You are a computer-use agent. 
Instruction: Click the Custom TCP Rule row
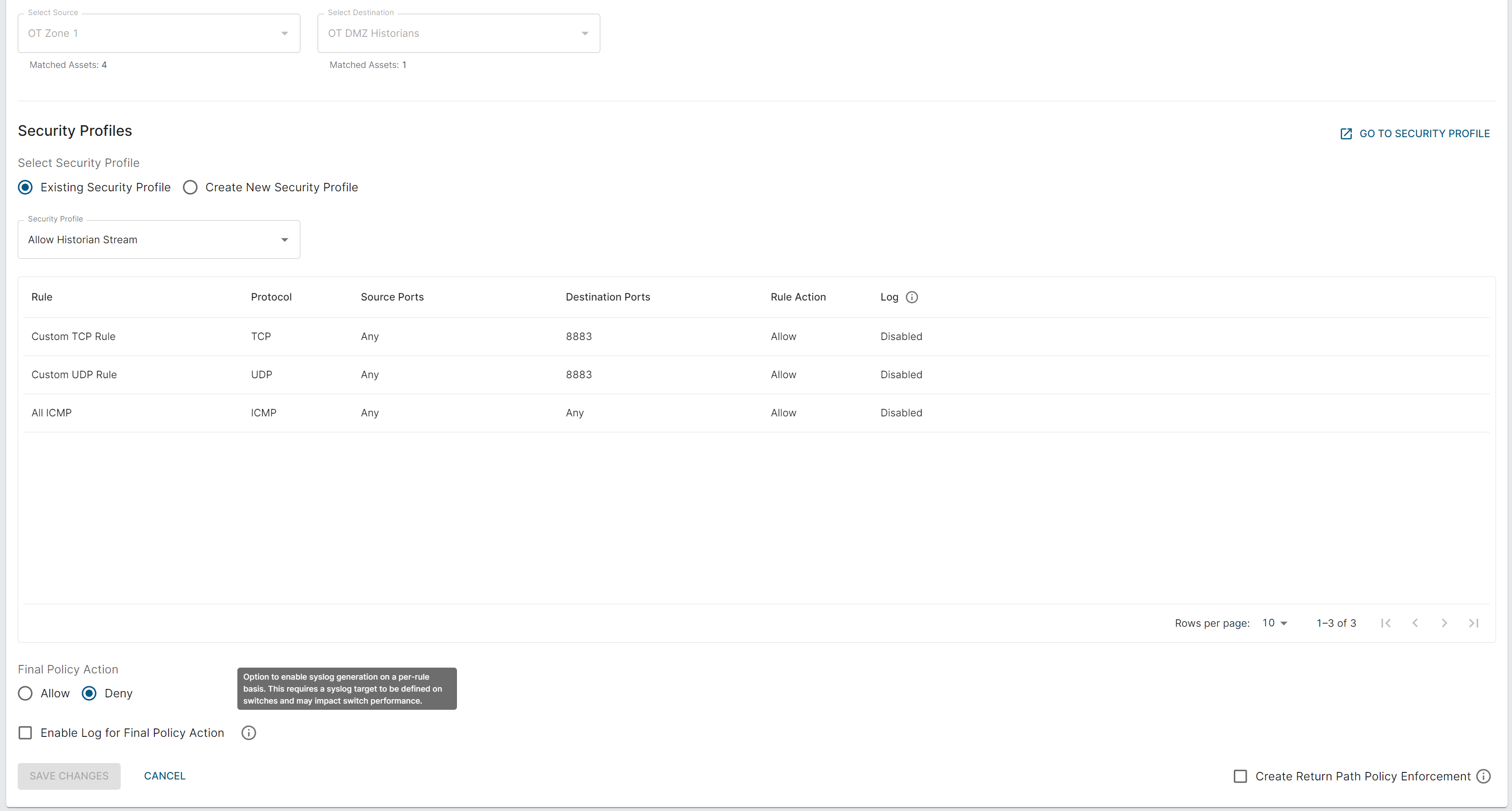pos(73,336)
